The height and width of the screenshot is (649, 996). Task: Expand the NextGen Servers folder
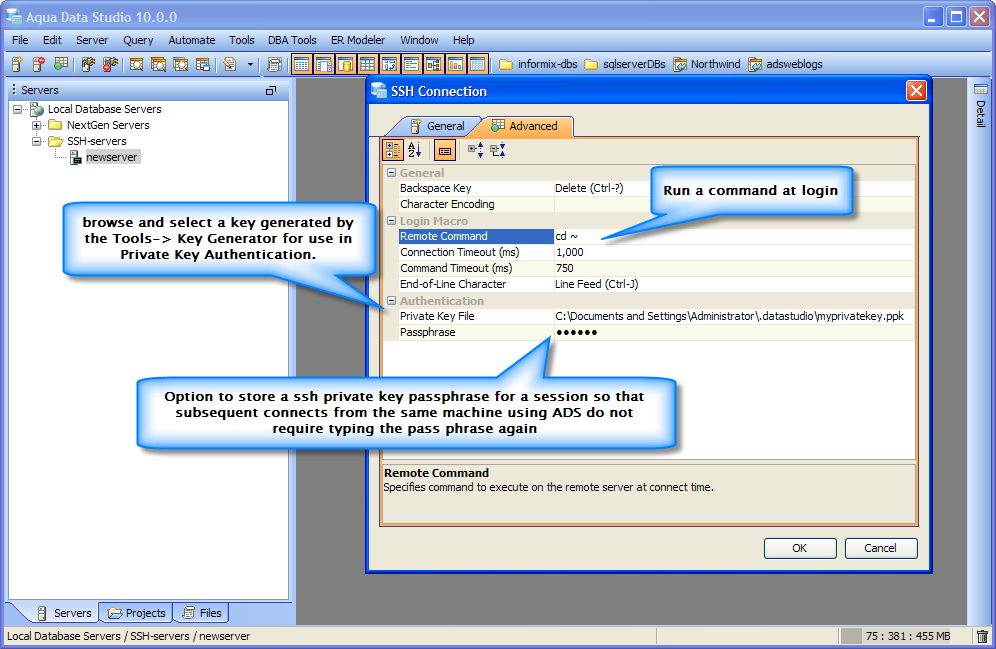[x=36, y=125]
